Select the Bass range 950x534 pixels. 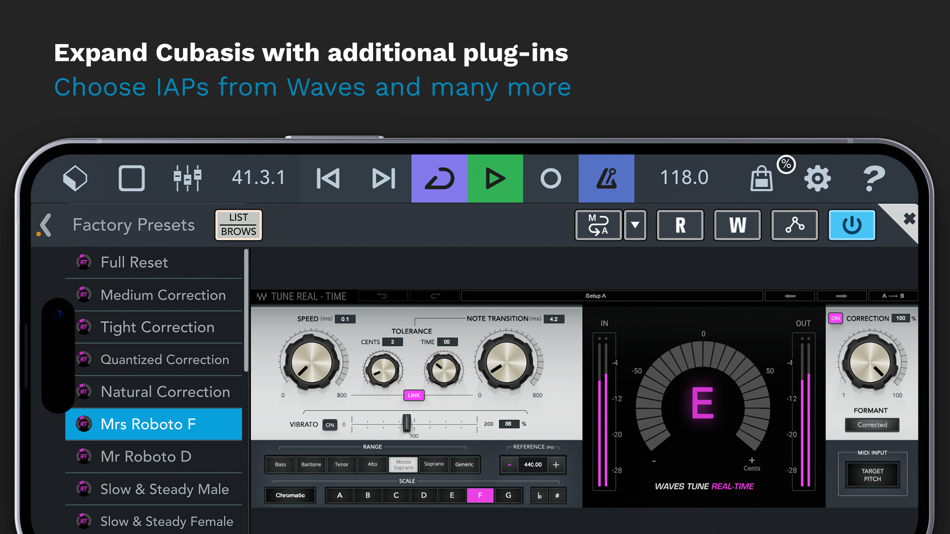tap(280, 465)
